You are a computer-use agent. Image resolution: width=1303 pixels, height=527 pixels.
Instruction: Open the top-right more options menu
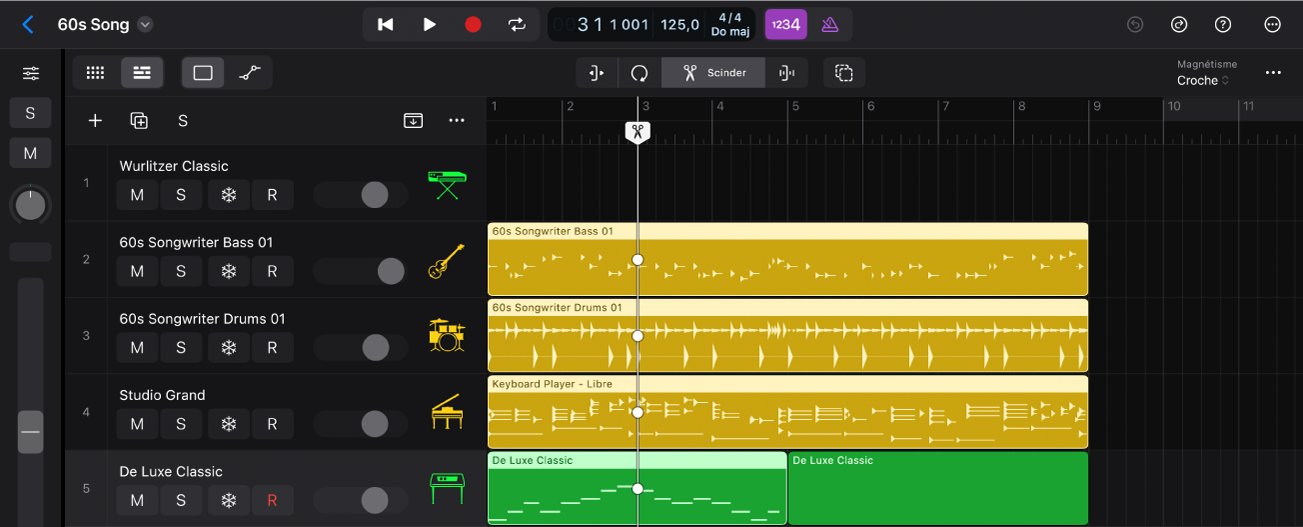click(x=1273, y=24)
